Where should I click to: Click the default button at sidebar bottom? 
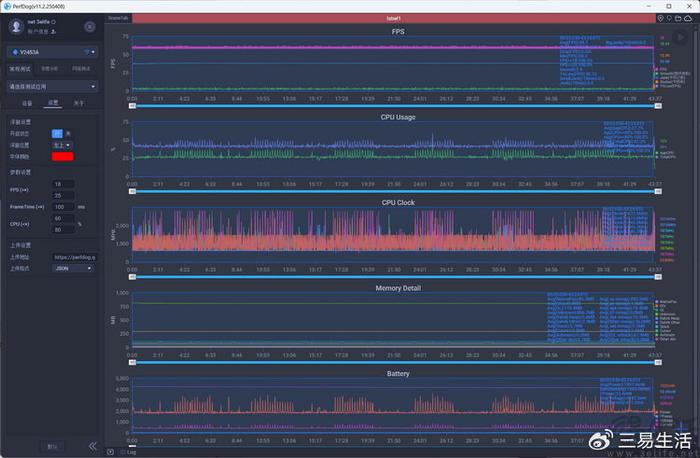point(52,446)
